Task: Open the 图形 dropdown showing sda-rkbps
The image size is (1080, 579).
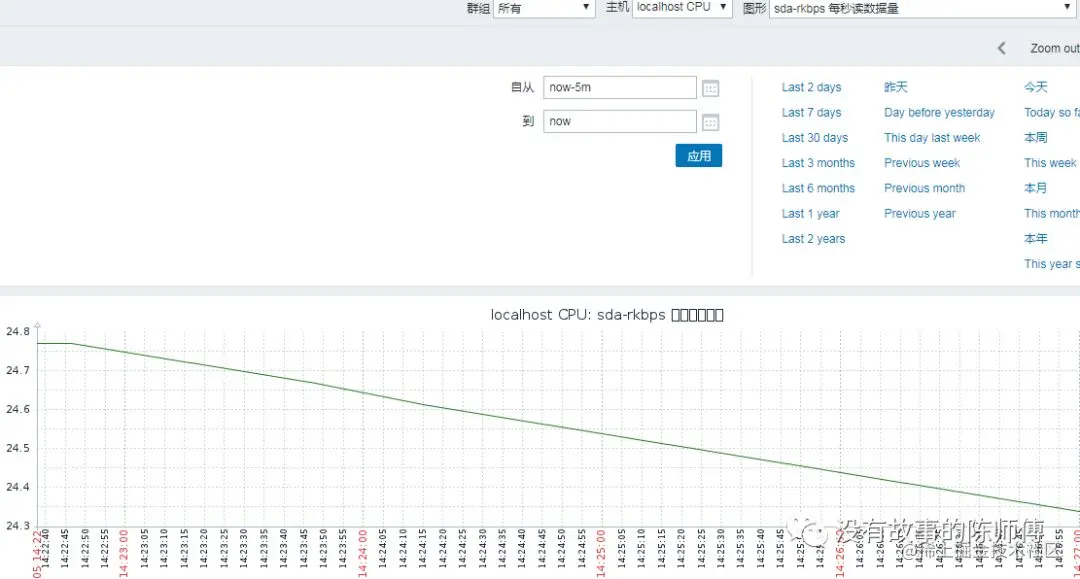Action: click(922, 8)
